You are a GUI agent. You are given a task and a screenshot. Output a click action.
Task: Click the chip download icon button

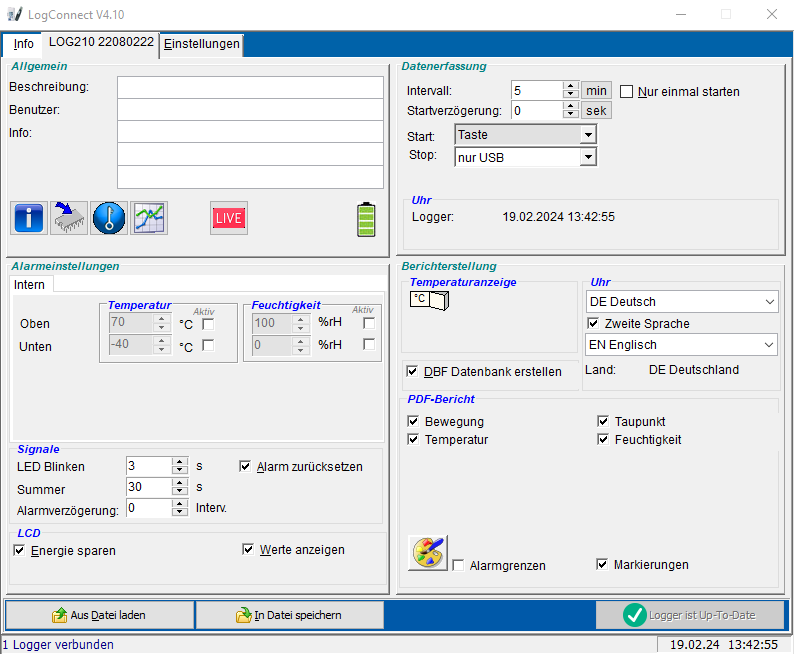[69, 217]
